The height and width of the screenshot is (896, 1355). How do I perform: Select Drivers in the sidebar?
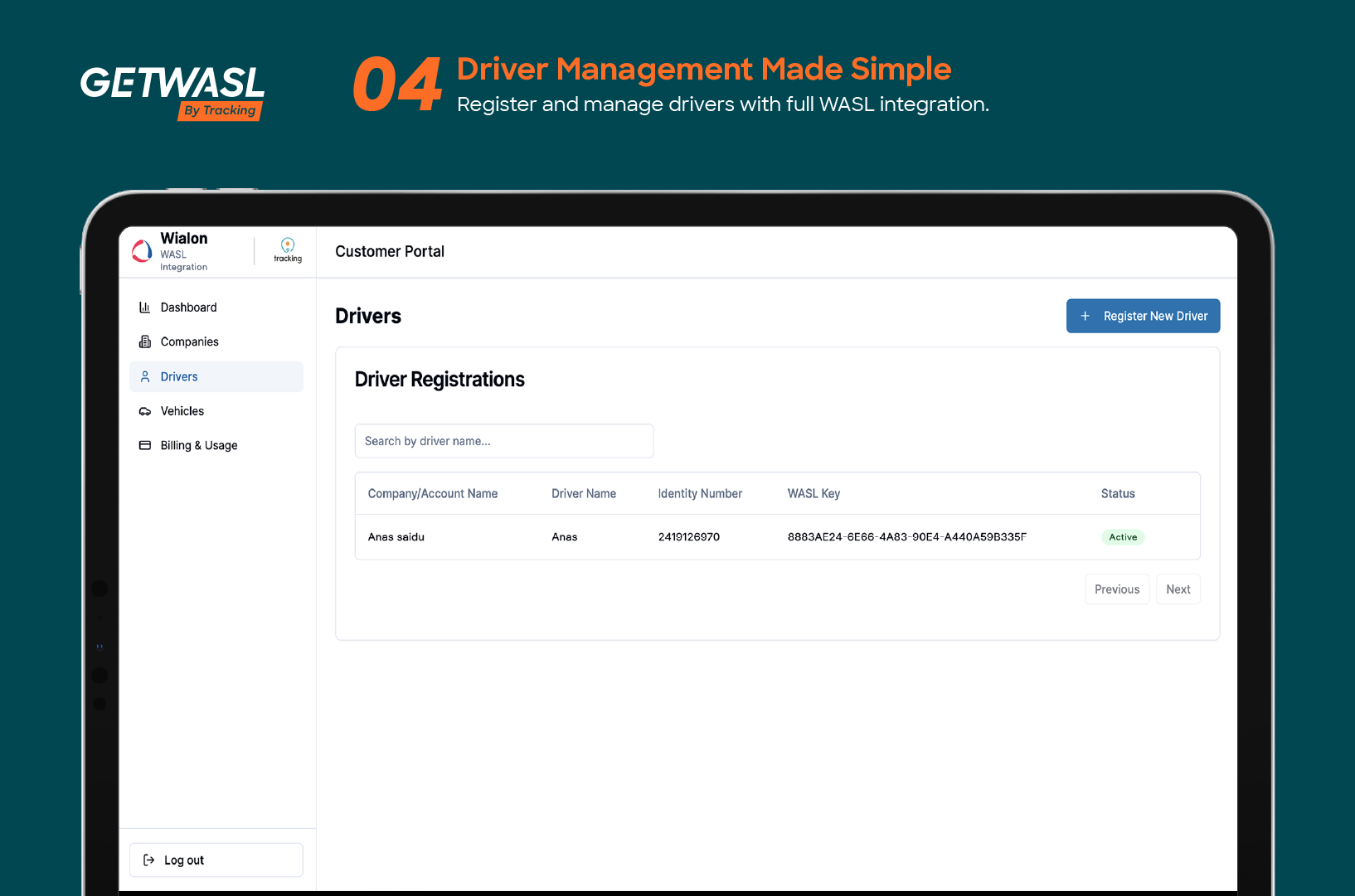pyautogui.click(x=216, y=376)
